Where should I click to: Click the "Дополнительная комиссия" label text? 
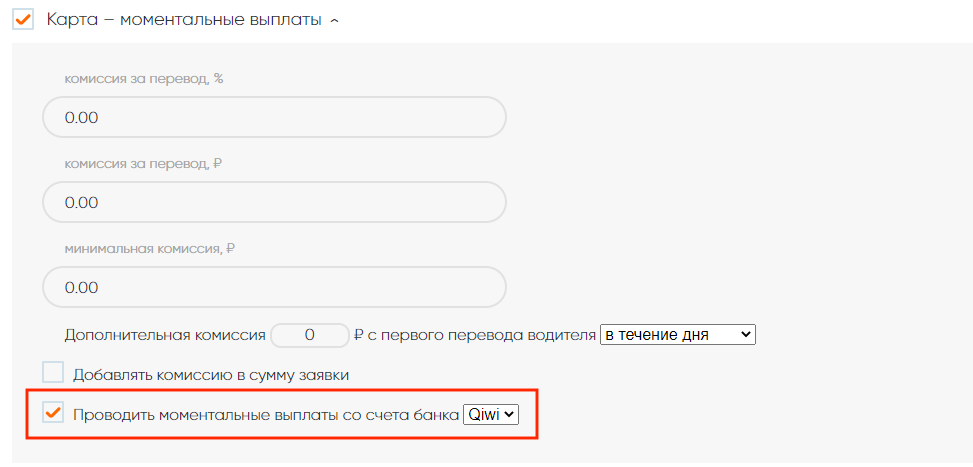pyautogui.click(x=165, y=335)
